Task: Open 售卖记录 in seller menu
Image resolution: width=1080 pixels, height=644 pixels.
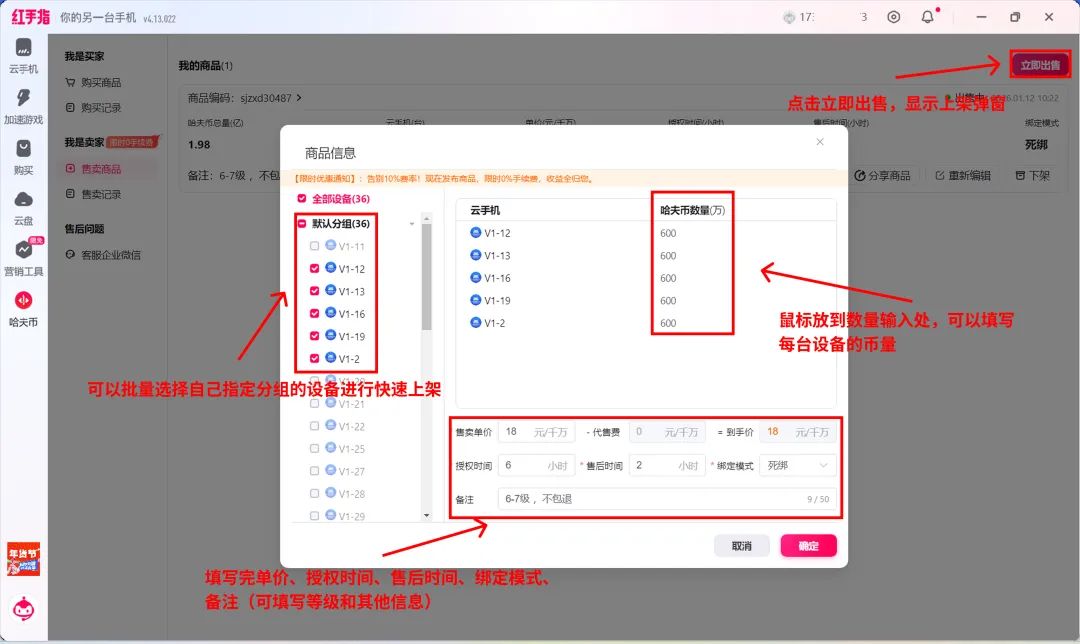Action: pyautogui.click(x=94, y=194)
